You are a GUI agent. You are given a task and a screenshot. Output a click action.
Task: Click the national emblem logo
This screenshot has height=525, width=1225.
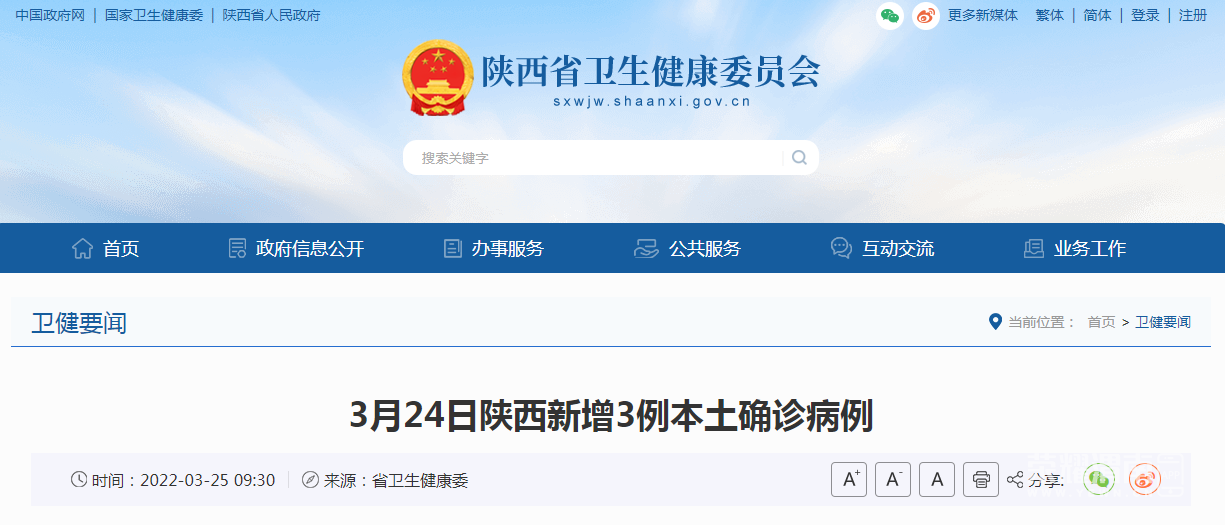(438, 78)
